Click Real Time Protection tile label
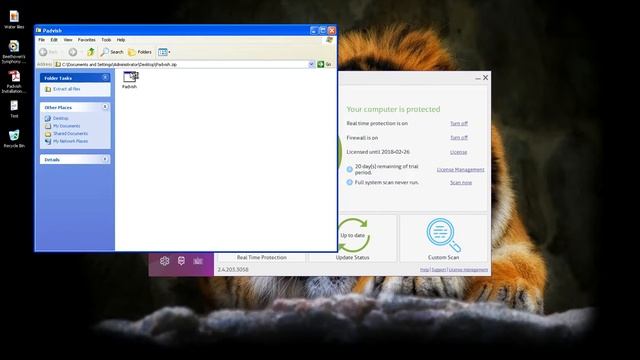 pos(262,258)
